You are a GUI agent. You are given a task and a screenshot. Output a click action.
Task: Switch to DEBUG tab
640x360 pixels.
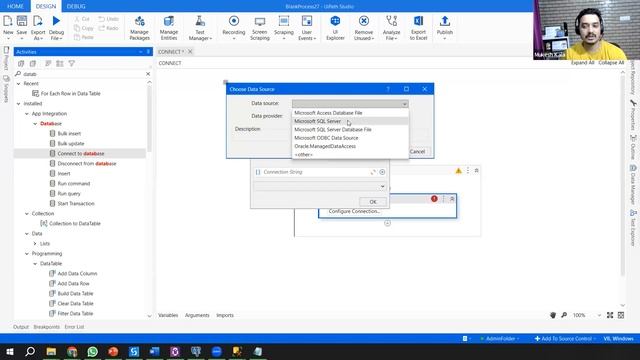(76, 6)
